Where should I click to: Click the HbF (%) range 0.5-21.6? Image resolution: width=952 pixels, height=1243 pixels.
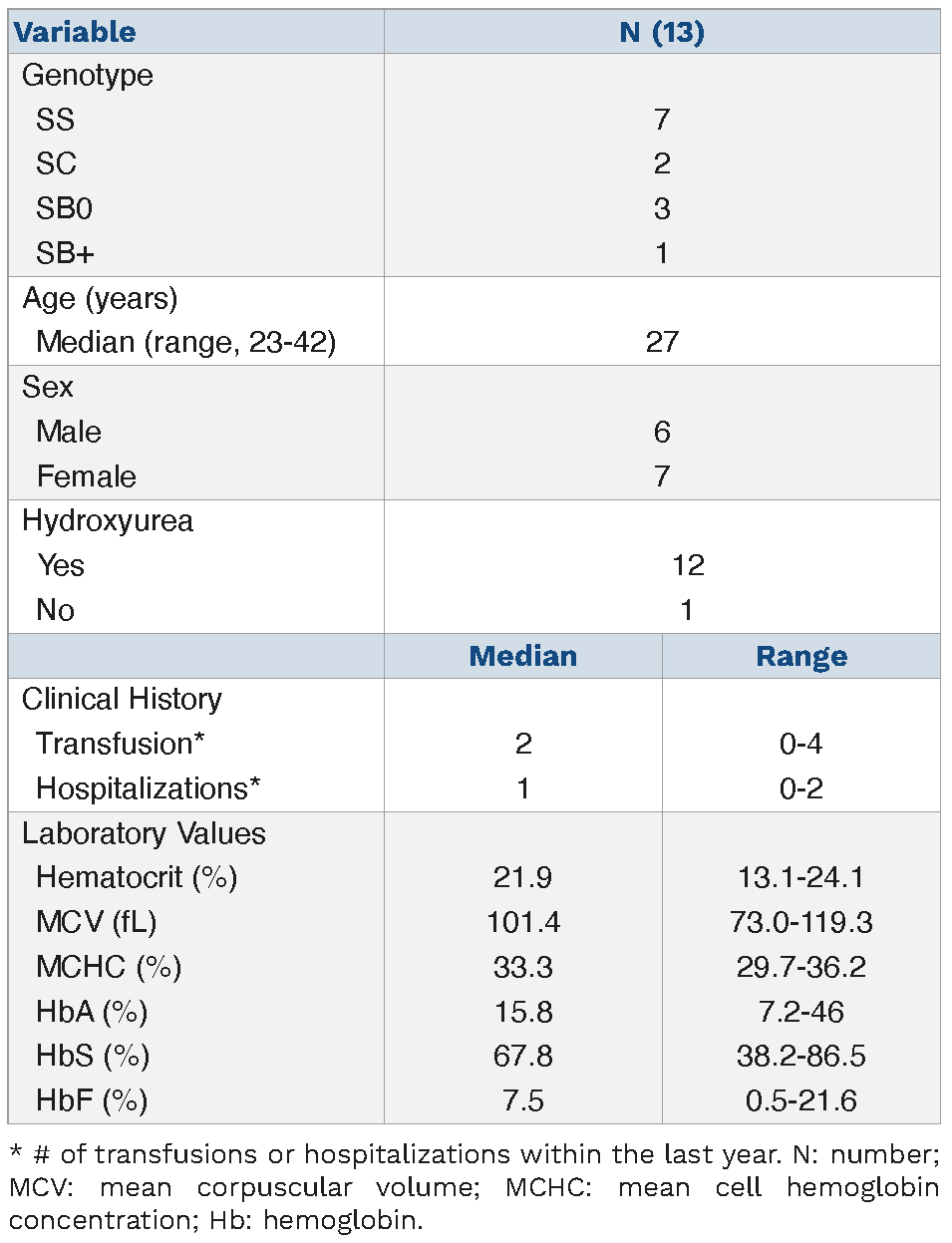[x=801, y=1100]
